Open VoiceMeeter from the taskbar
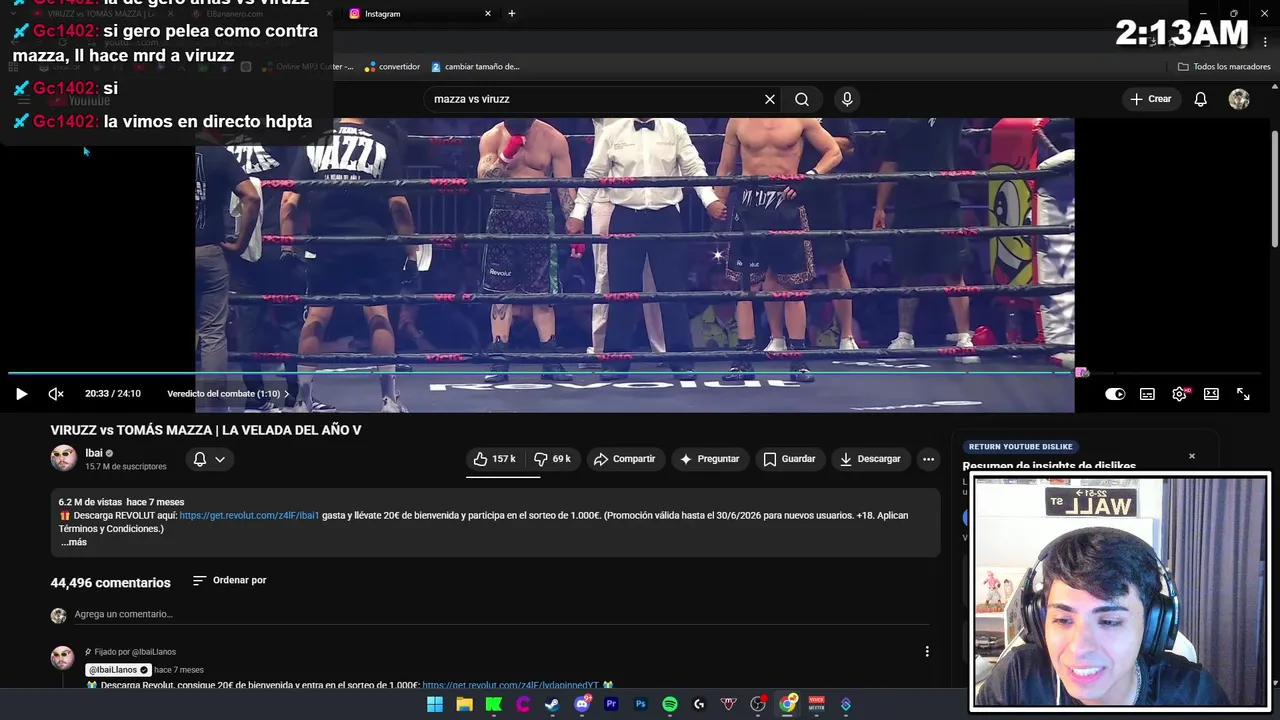This screenshot has width=1280, height=720. click(817, 704)
